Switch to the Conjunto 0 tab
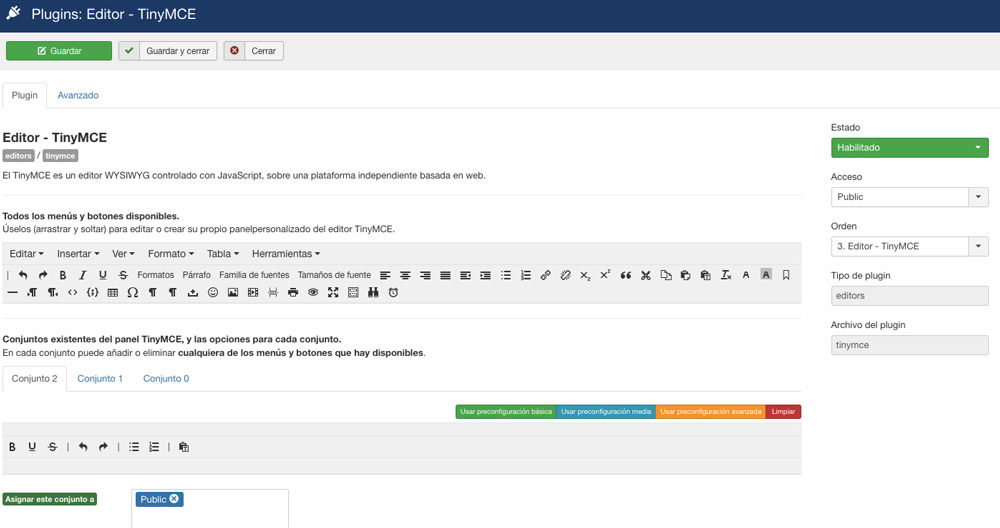 coord(166,379)
